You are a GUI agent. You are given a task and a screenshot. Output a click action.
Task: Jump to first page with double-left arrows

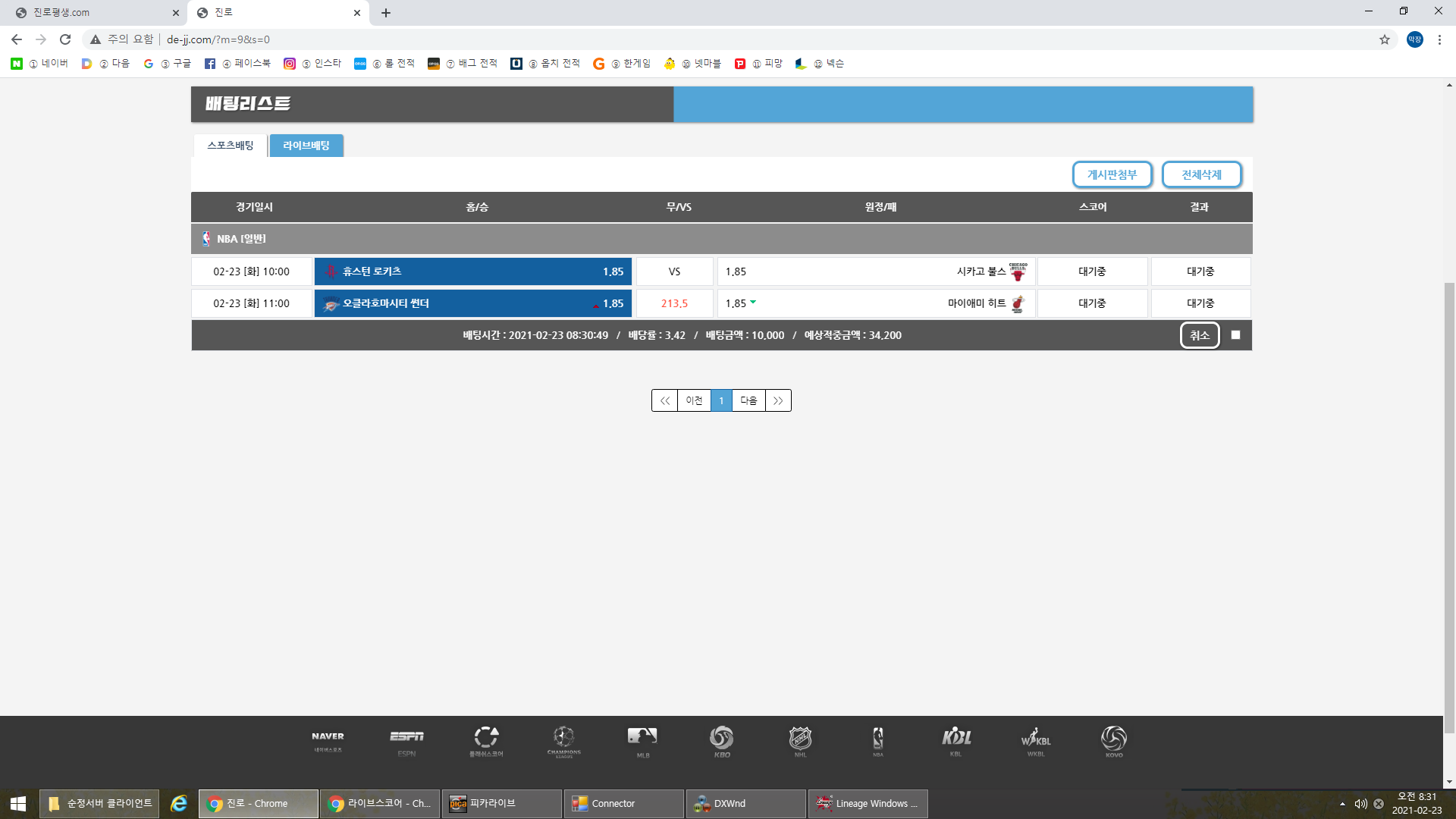pos(664,400)
